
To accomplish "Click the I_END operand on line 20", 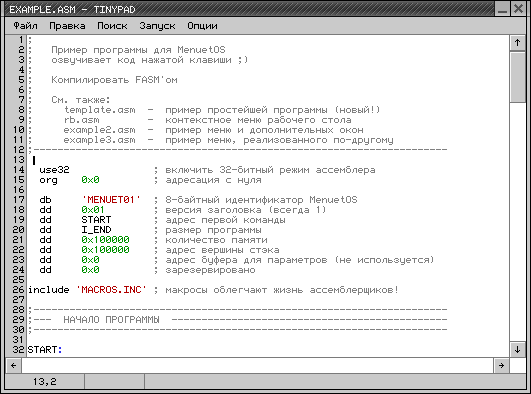I will [96, 230].
